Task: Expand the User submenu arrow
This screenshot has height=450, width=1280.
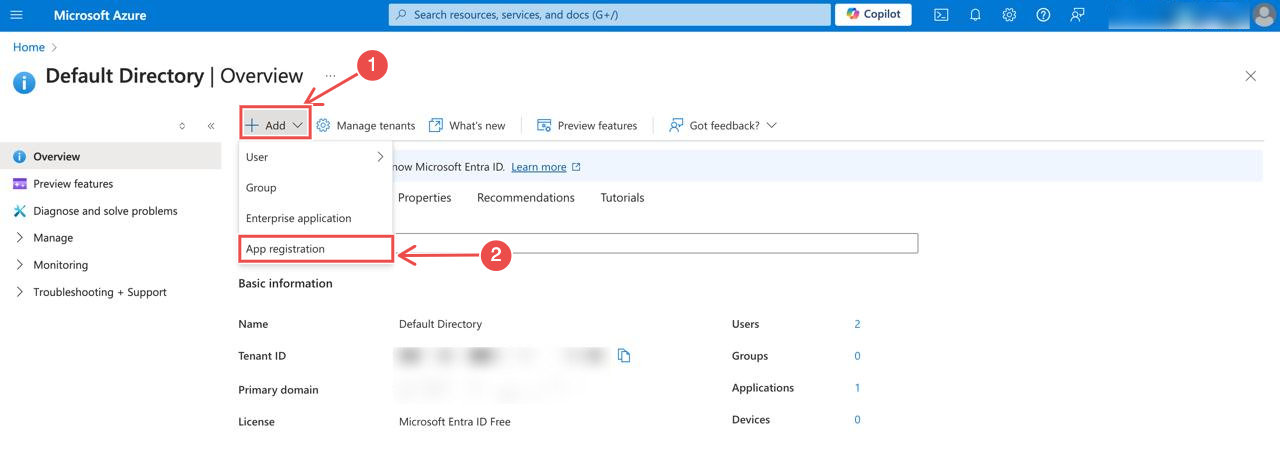Action: pyautogui.click(x=380, y=157)
